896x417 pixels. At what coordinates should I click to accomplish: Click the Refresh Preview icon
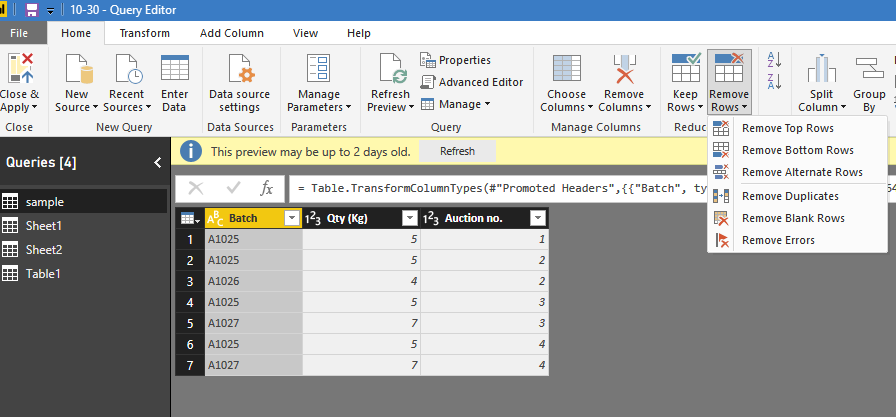click(x=393, y=69)
